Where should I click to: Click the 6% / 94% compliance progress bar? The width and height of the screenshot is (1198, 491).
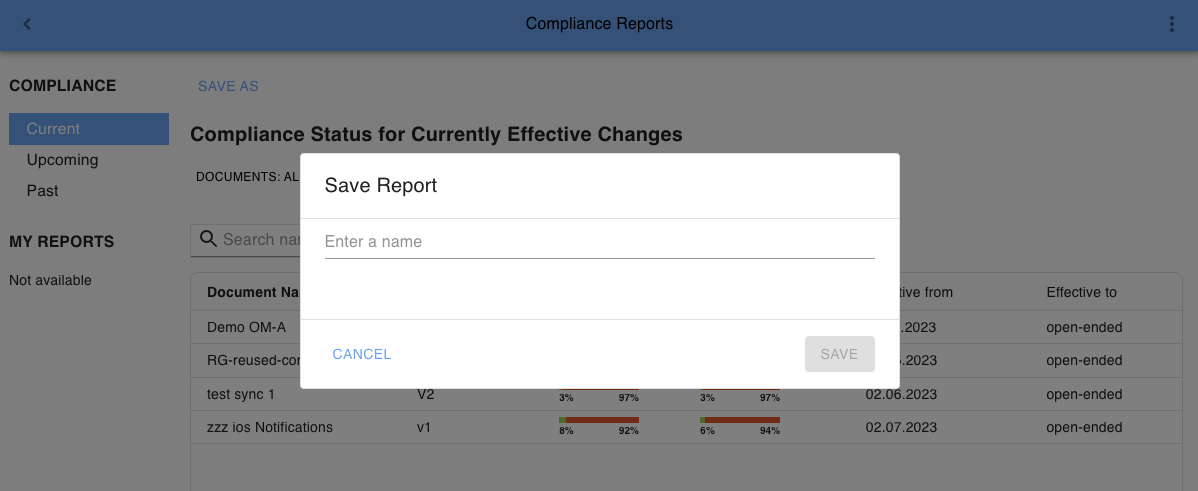[739, 421]
